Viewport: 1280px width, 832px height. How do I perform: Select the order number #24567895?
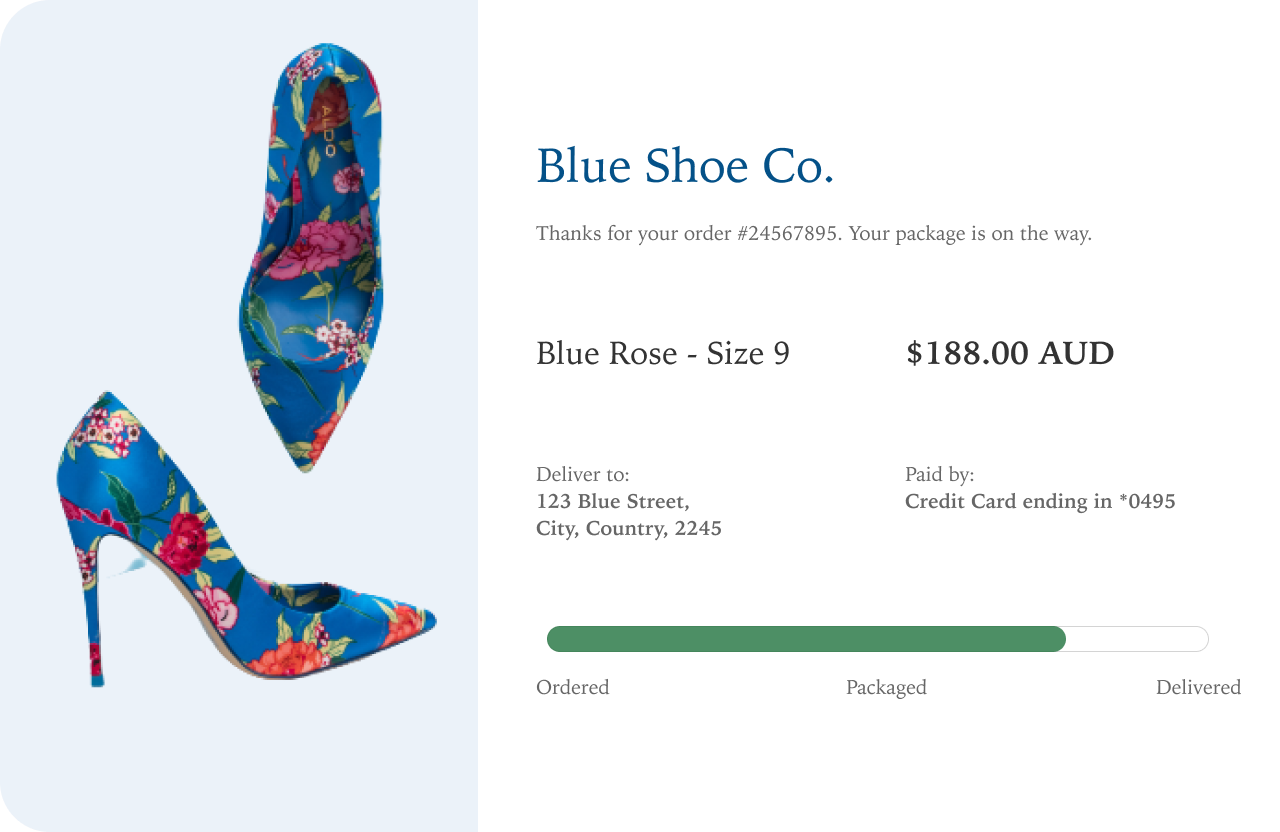point(789,234)
